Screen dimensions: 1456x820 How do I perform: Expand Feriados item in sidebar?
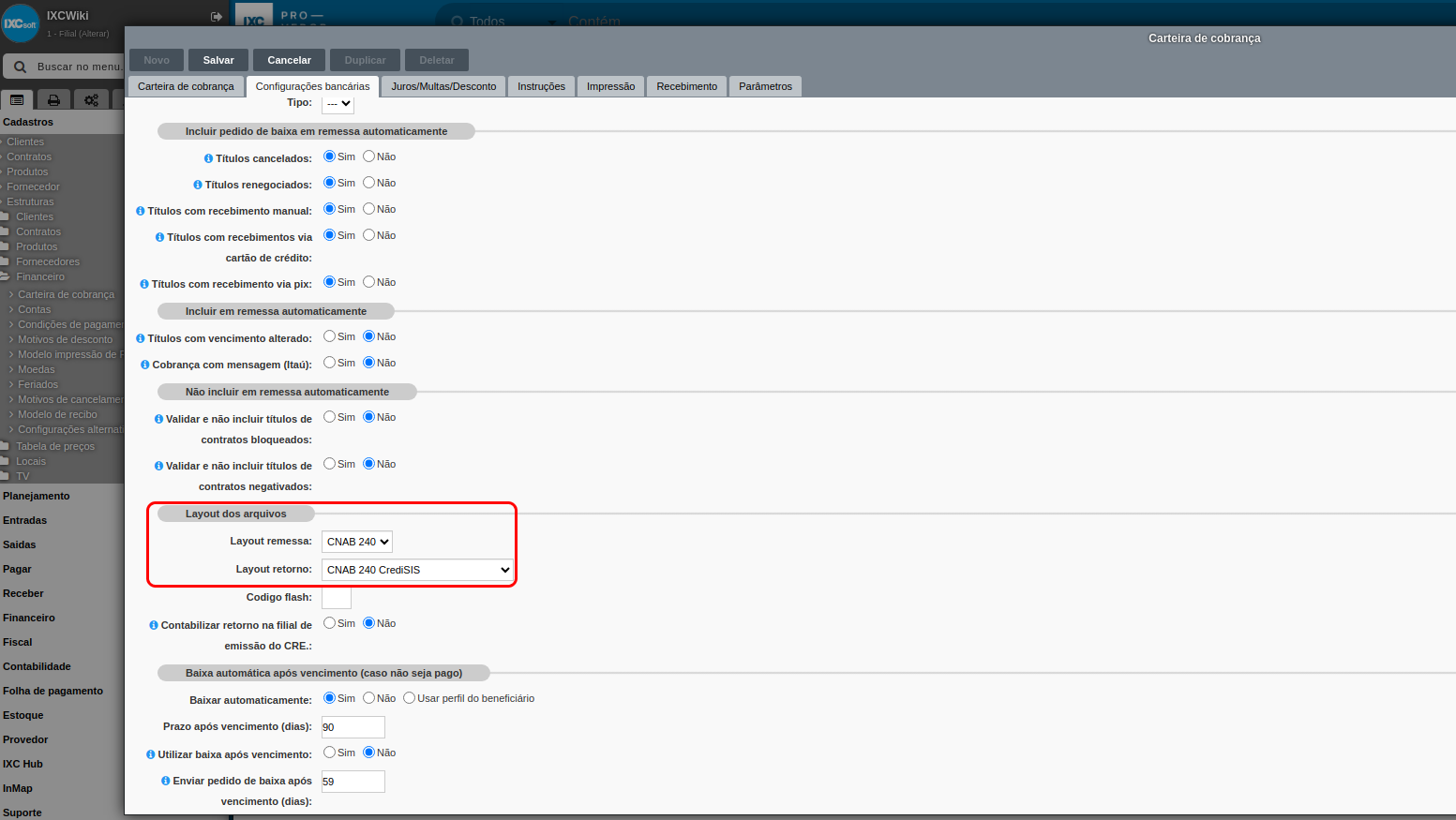38,384
